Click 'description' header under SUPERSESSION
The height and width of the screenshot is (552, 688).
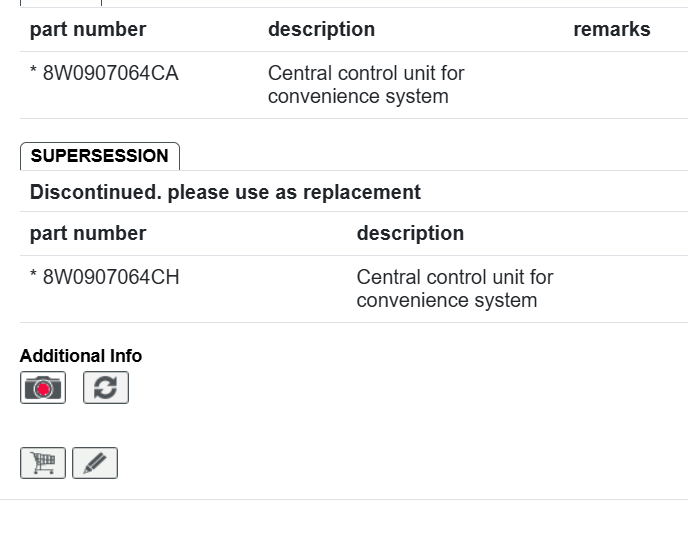tap(410, 233)
